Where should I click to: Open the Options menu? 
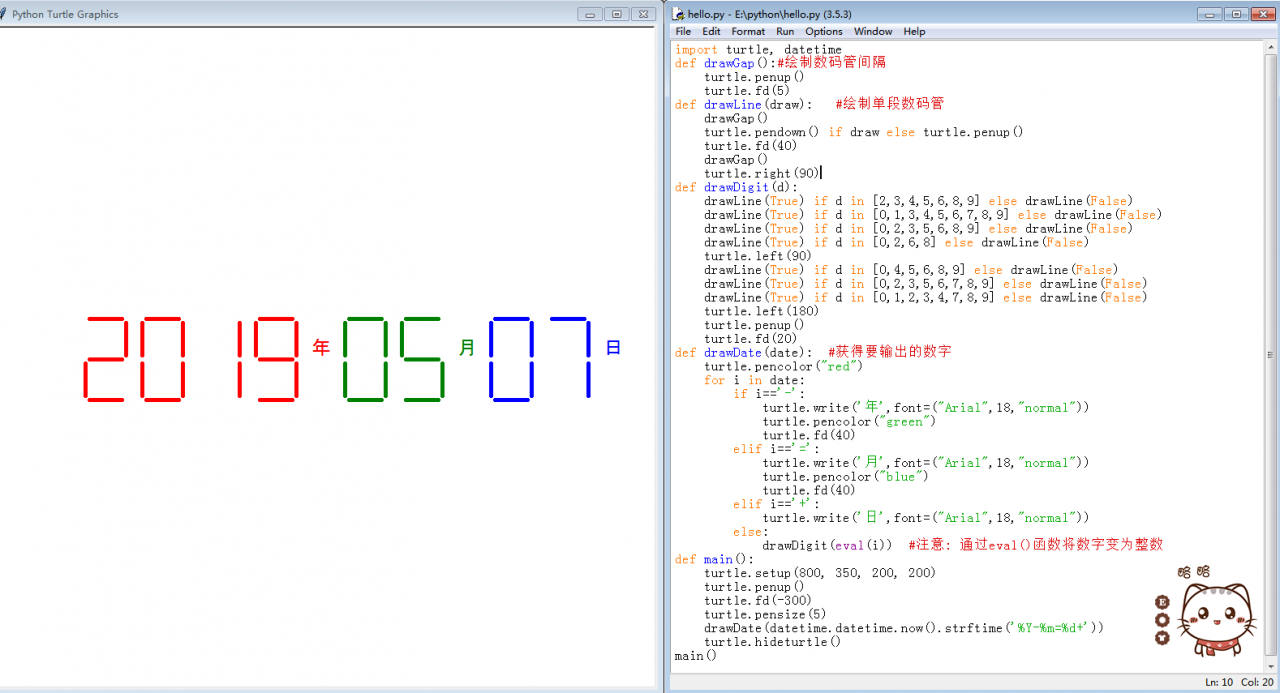click(824, 31)
